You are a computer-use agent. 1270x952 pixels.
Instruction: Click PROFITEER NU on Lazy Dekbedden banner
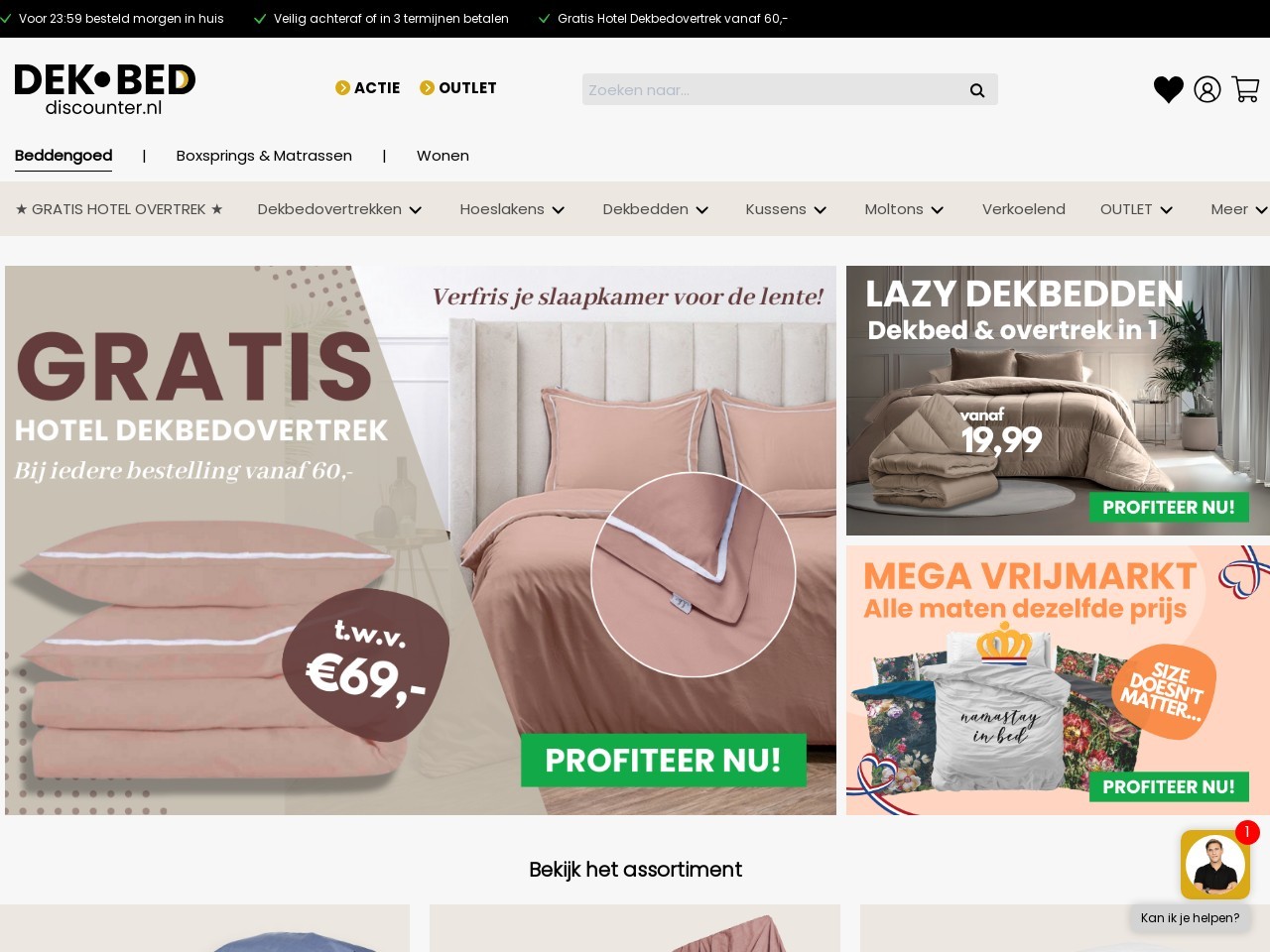pyautogui.click(x=1169, y=507)
